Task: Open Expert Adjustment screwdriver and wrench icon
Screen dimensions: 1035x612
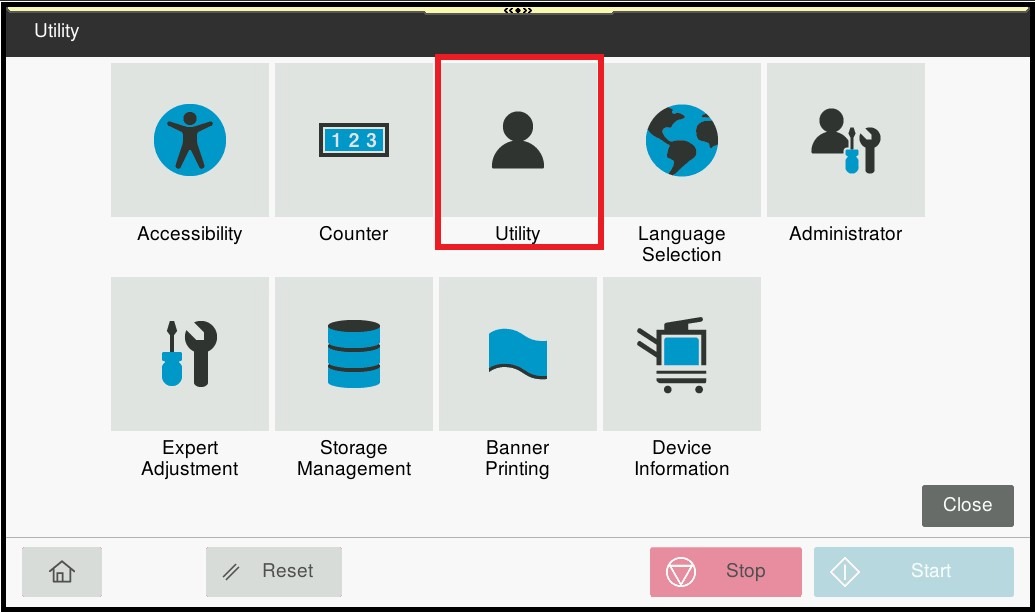Action: click(x=190, y=354)
